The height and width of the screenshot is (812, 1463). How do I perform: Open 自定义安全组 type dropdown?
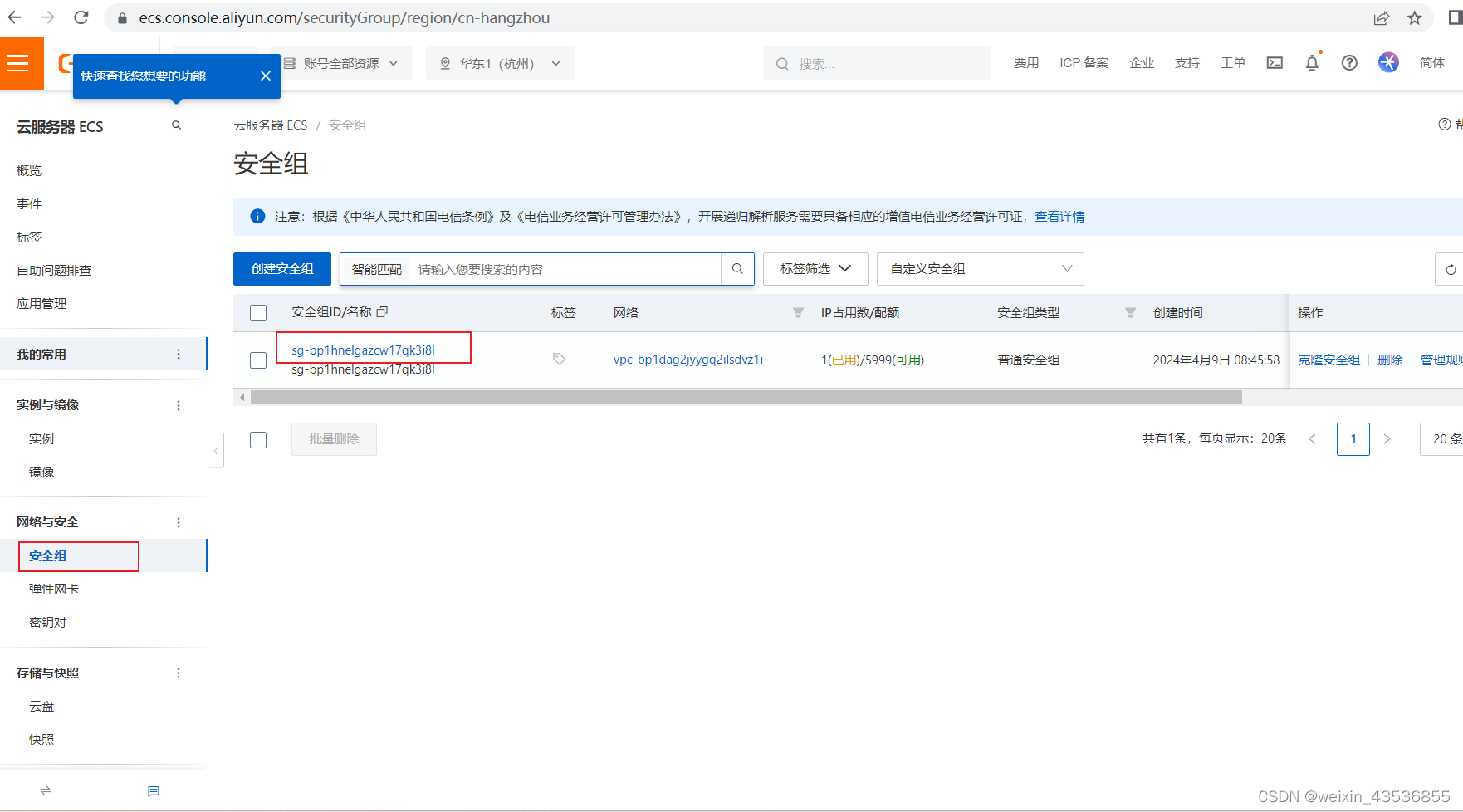click(981, 269)
